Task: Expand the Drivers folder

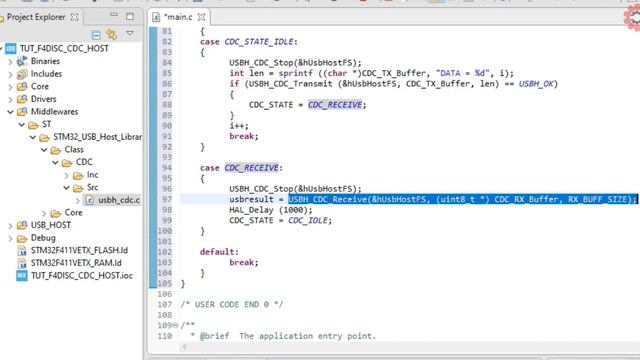Action: (11, 100)
